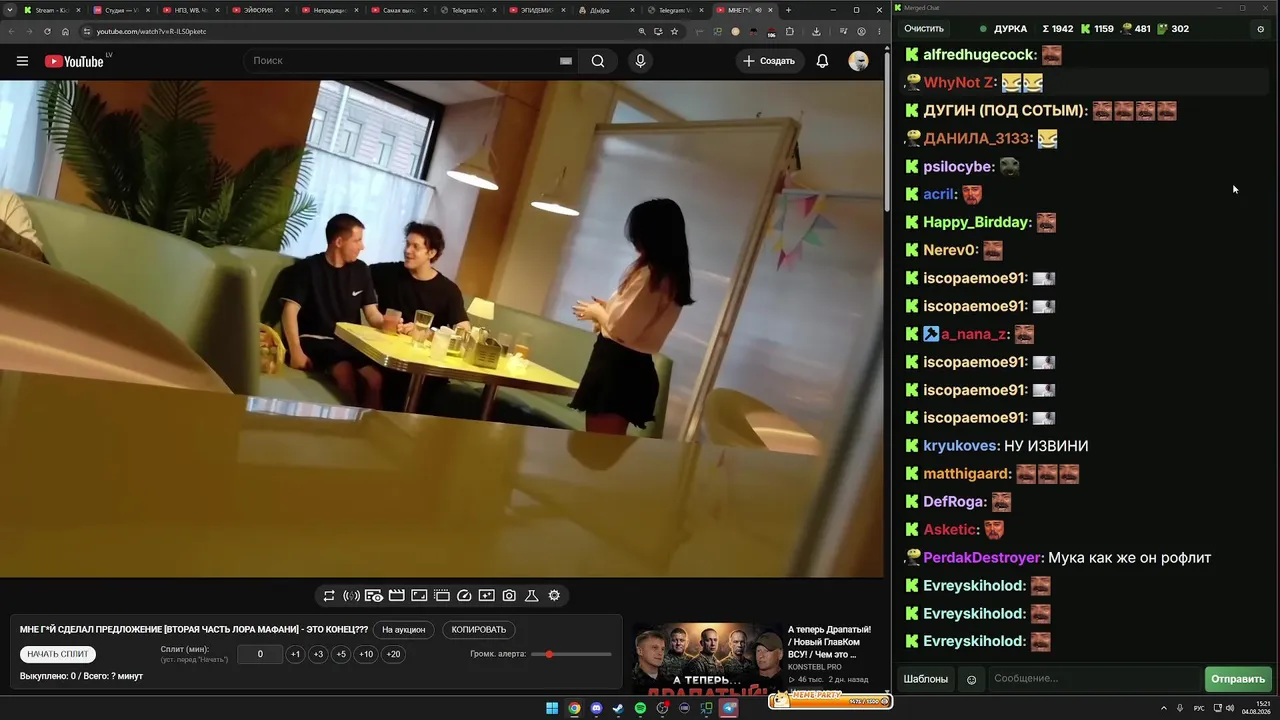
Task: Open the emoji picker in Merged Chat
Action: click(x=971, y=680)
